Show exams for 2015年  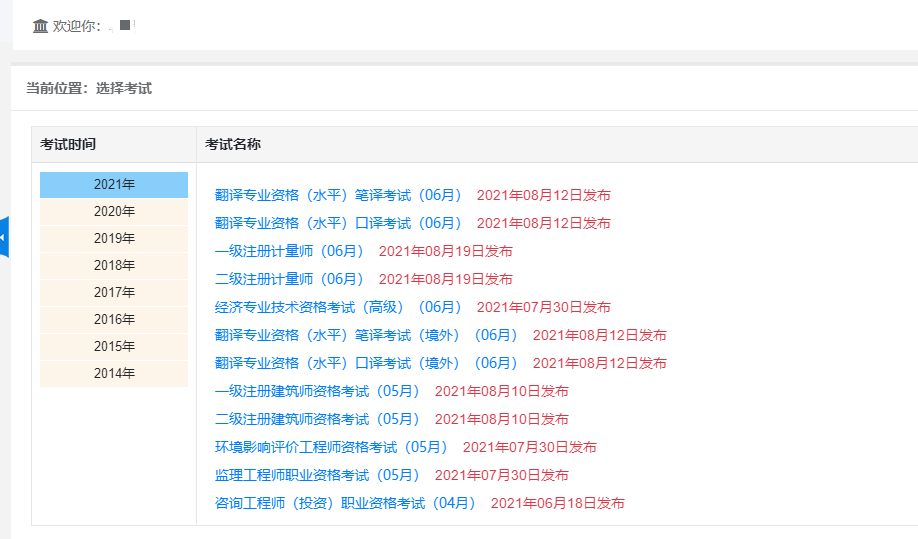(114, 346)
